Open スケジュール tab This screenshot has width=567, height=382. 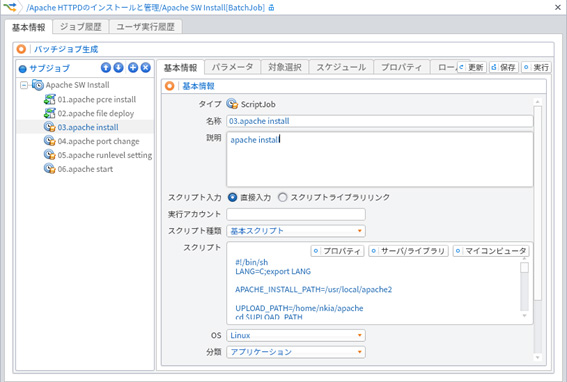point(341,67)
